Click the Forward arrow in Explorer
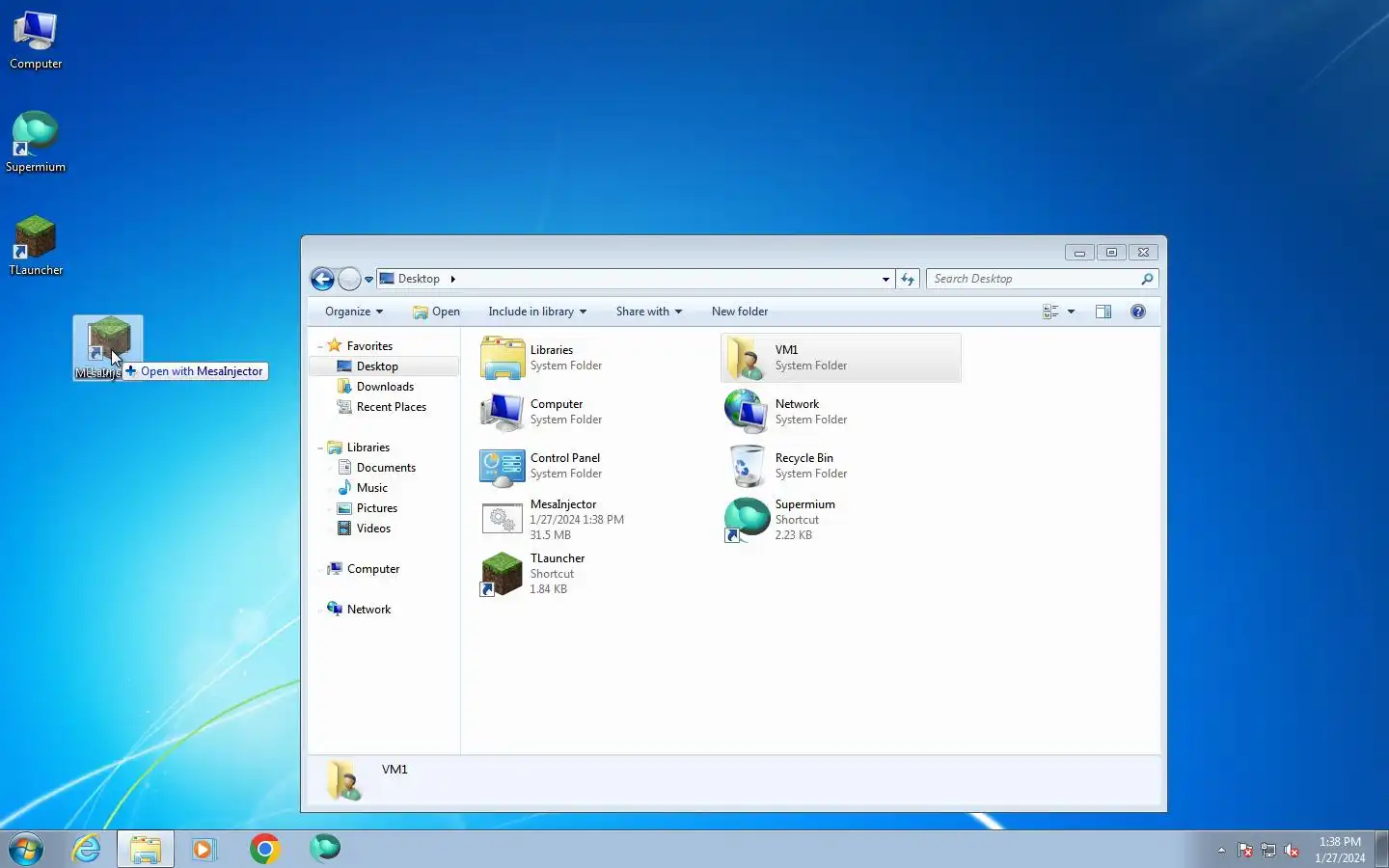 [x=349, y=279]
